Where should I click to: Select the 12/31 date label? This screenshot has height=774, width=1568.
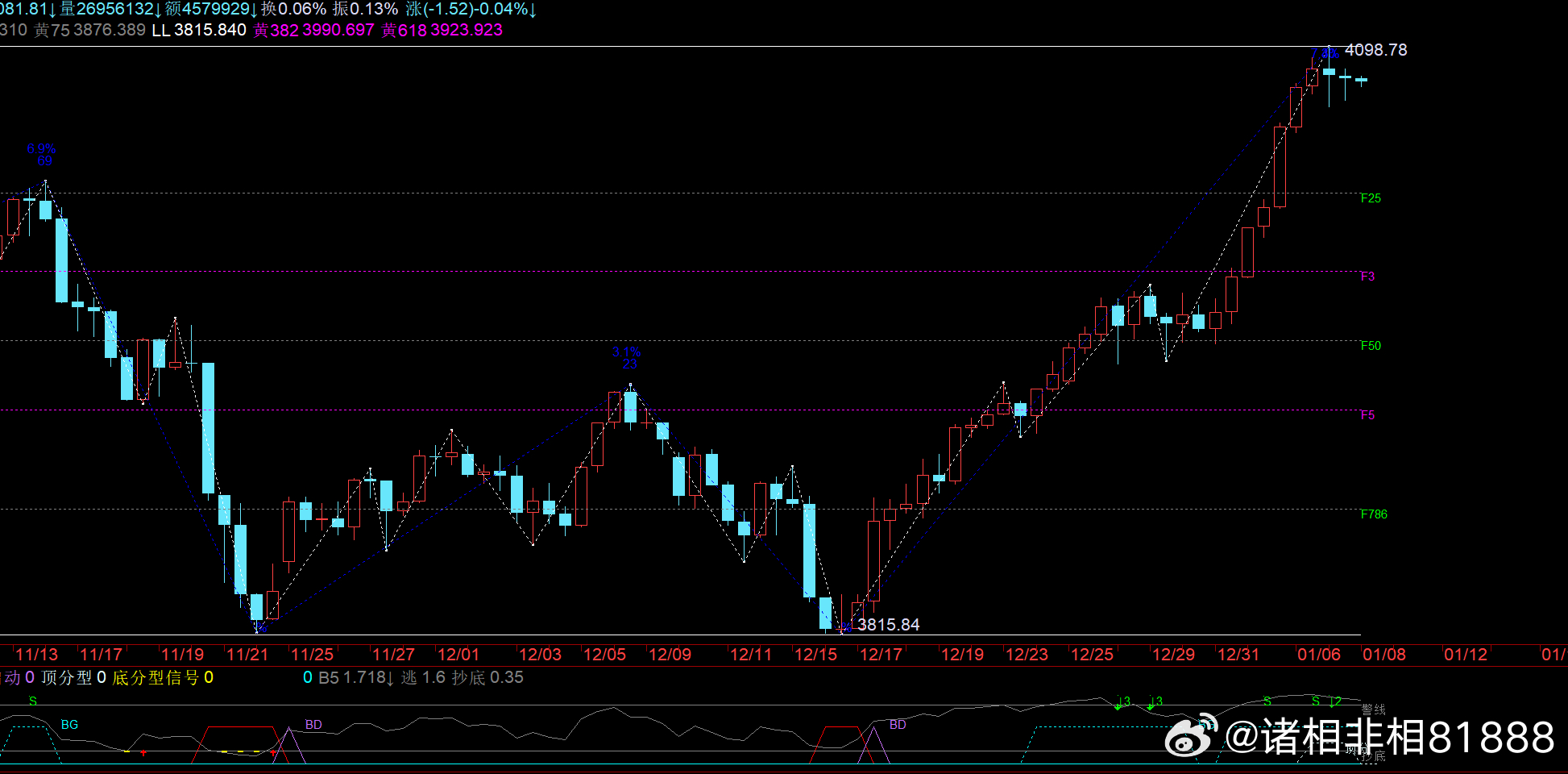click(1238, 655)
